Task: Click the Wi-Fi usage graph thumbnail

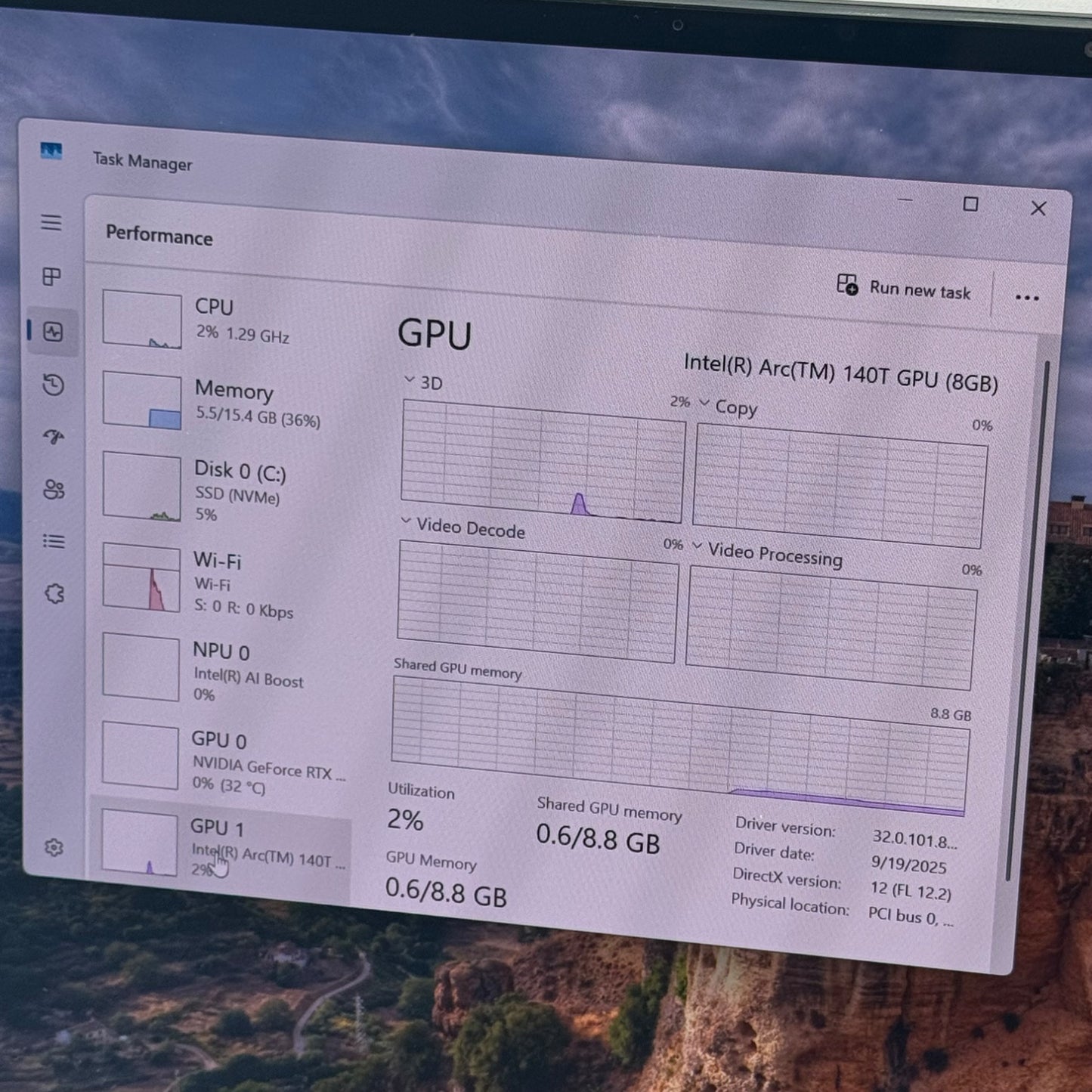Action: pyautogui.click(x=141, y=578)
